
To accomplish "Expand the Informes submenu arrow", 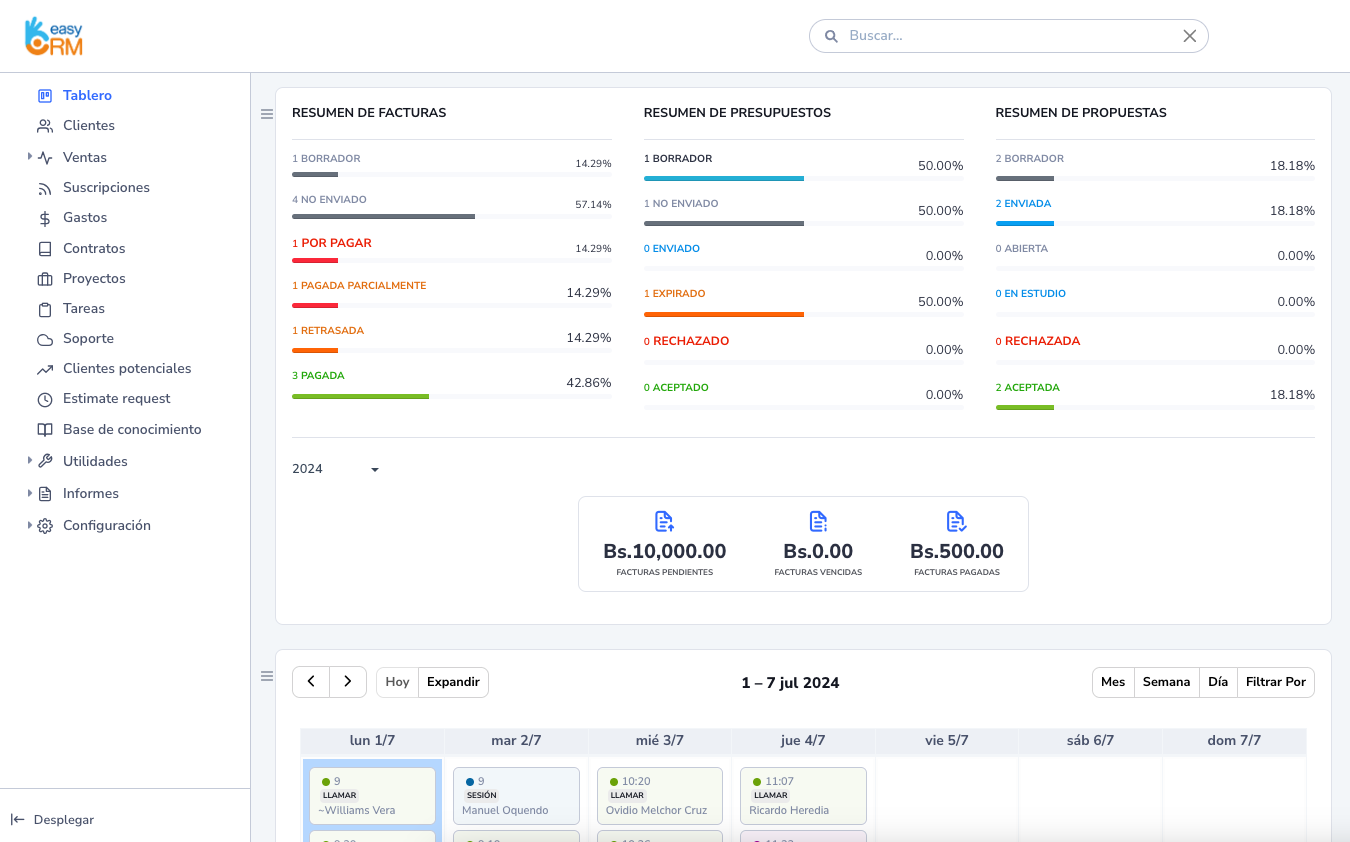I will (30, 493).
